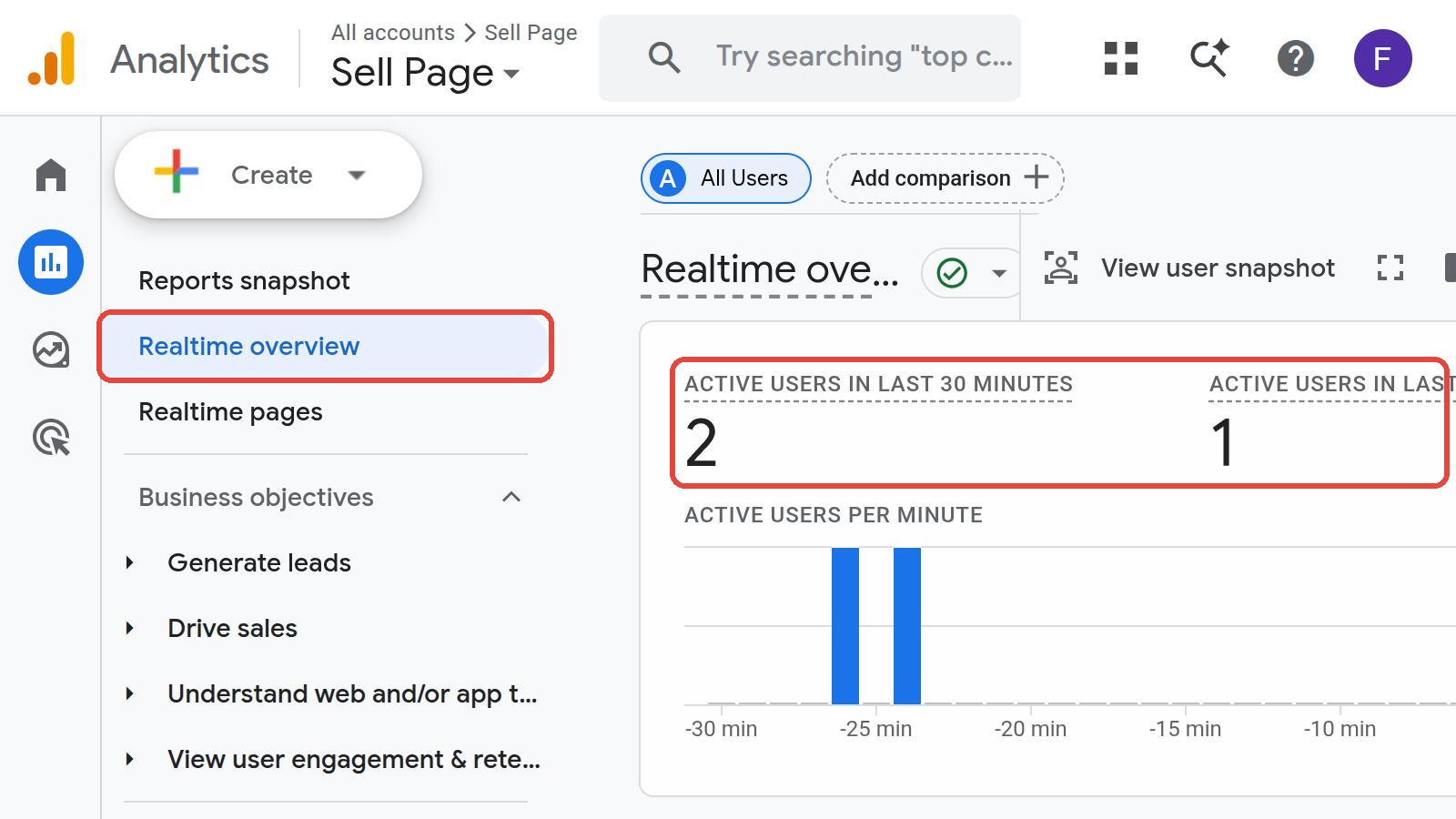
Task: Click the Realtime overview report title
Action: coord(770,268)
